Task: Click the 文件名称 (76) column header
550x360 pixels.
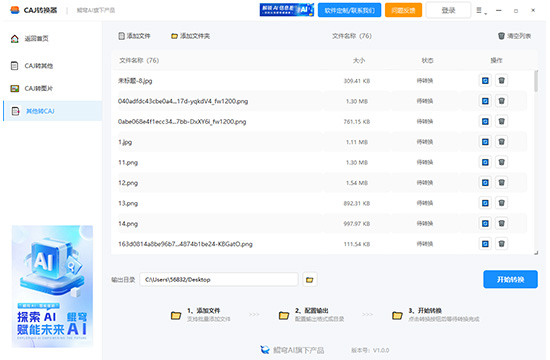Action: (x=139, y=61)
